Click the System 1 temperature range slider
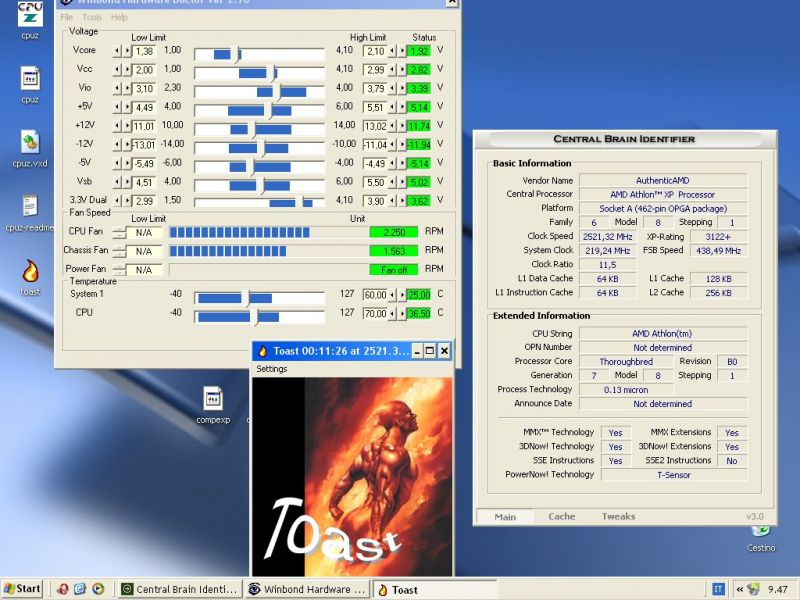 tap(259, 297)
